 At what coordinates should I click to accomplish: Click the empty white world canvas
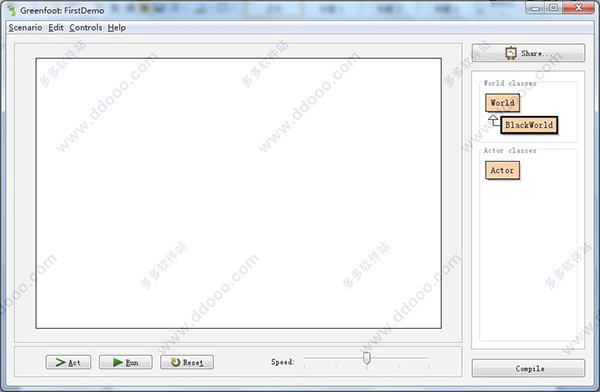[x=238, y=193]
